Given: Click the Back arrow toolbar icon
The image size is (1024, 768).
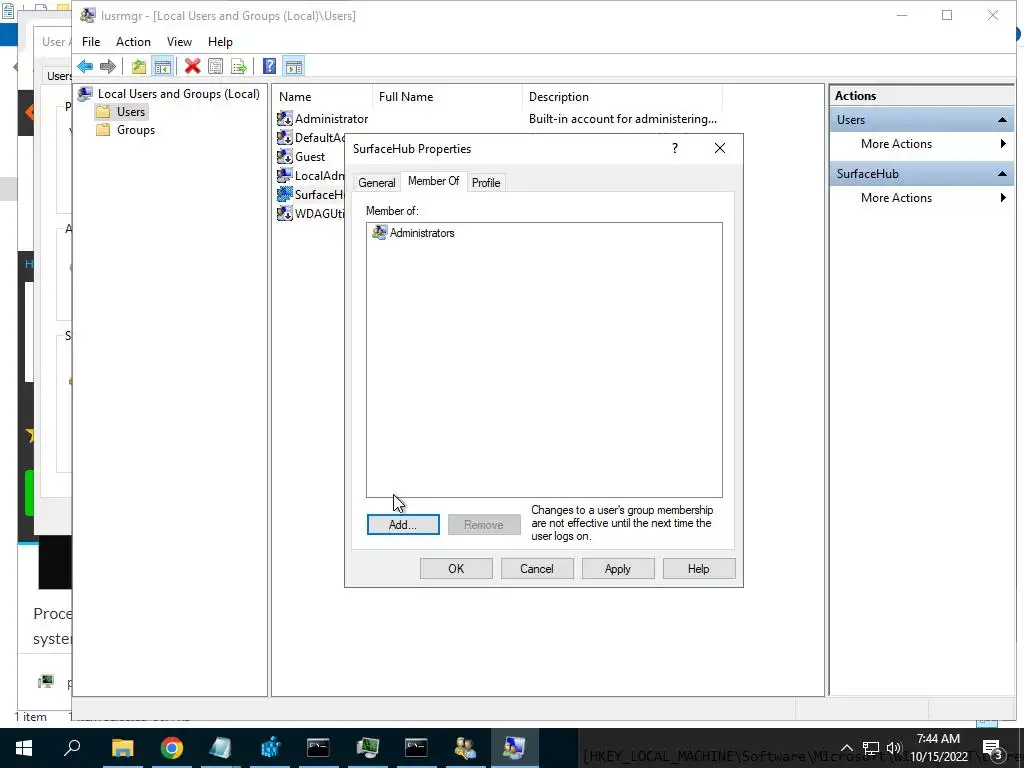Looking at the screenshot, I should click(x=85, y=66).
